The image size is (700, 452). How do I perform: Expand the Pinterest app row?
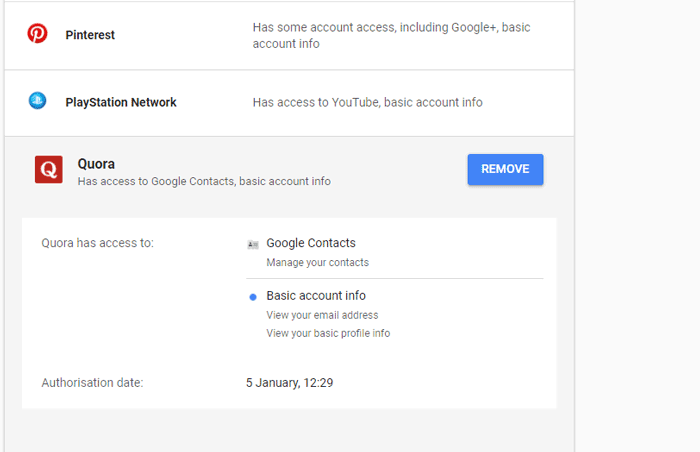[x=289, y=35]
